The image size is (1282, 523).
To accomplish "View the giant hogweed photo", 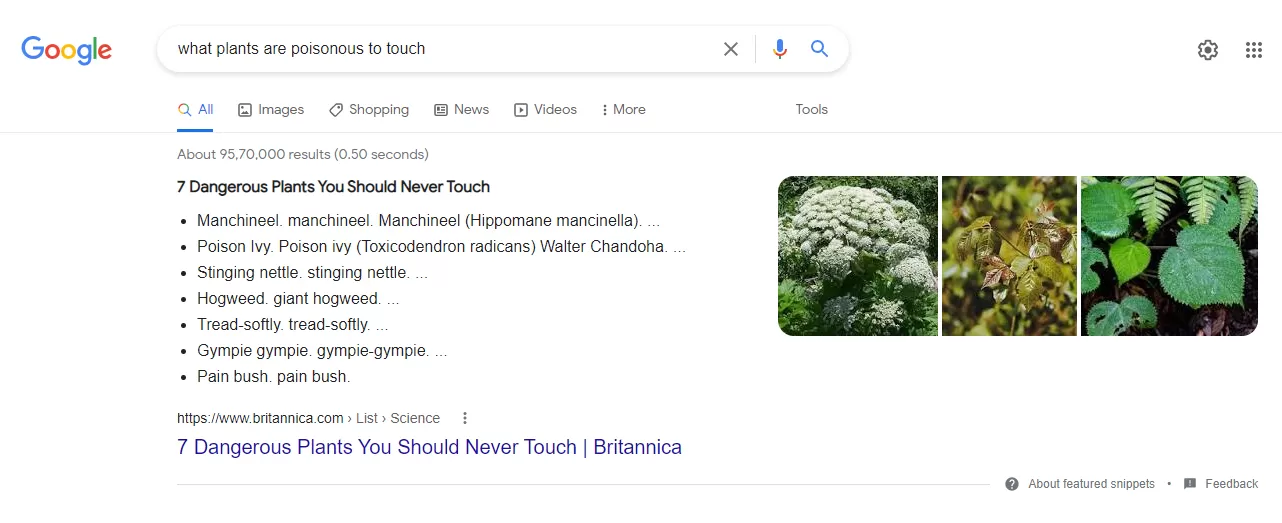I will 858,256.
